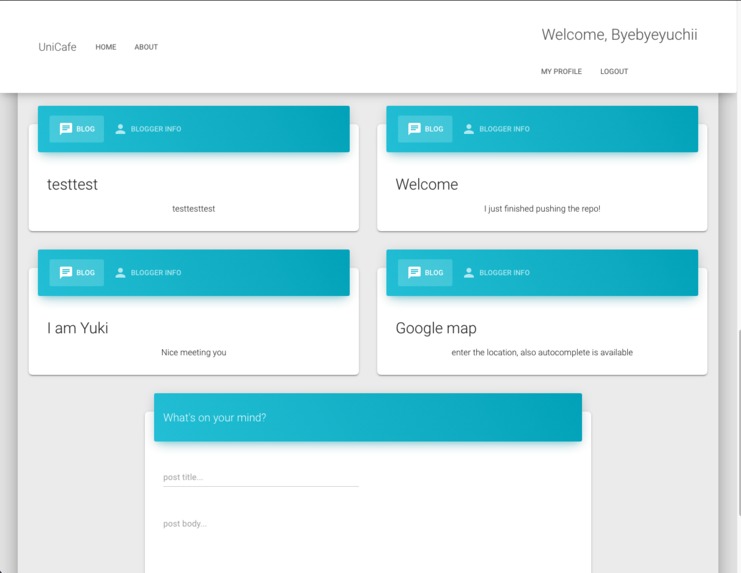Click the 'Welcome' post title
Image resolution: width=741 pixels, height=573 pixels.
pyautogui.click(x=427, y=184)
